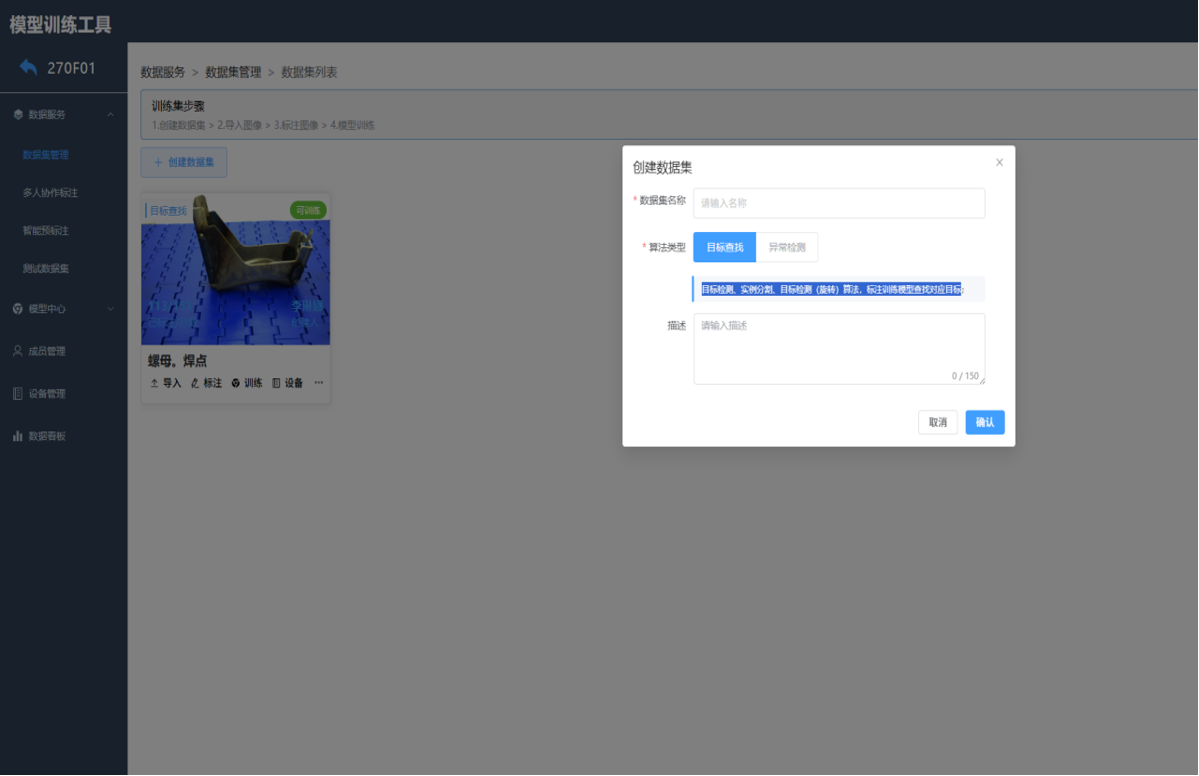This screenshot has height=776, width=1199.
Task: Collapse the 数据服务 section chevron
Action: [110, 115]
